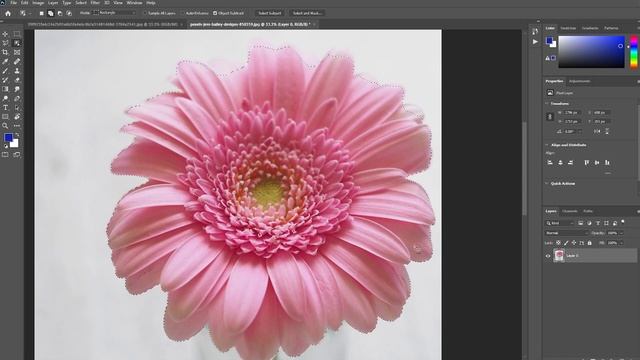Change screen mode at the toolbar bottom

click(17, 155)
